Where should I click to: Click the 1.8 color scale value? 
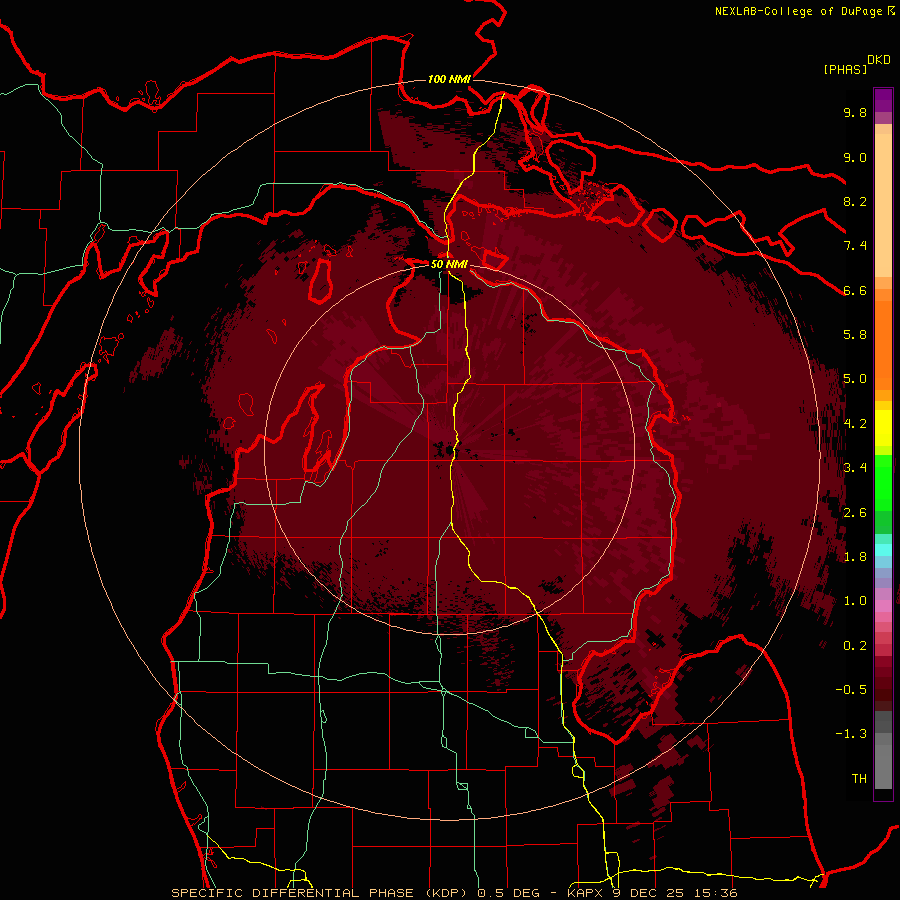click(855, 557)
